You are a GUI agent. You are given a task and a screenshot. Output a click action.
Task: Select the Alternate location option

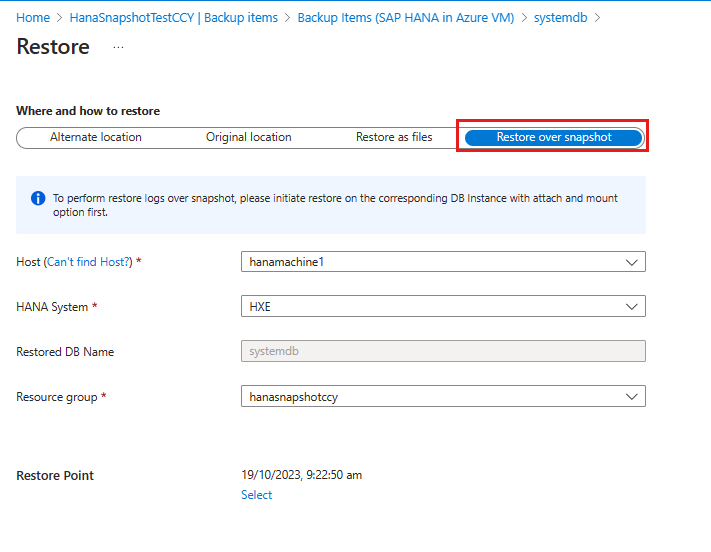coord(96,137)
